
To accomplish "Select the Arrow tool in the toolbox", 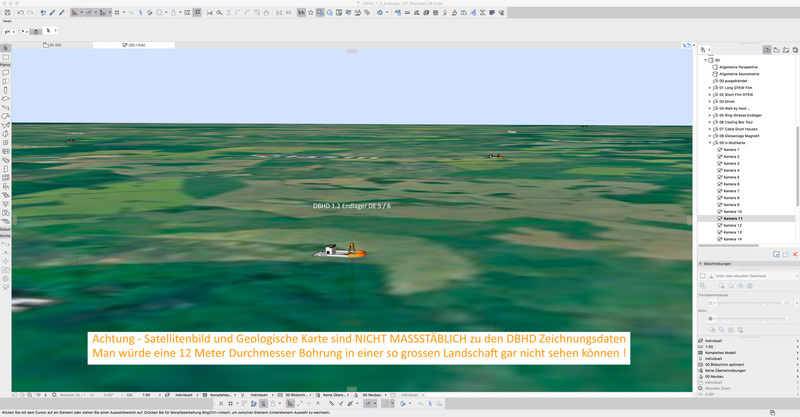I will 6,48.
